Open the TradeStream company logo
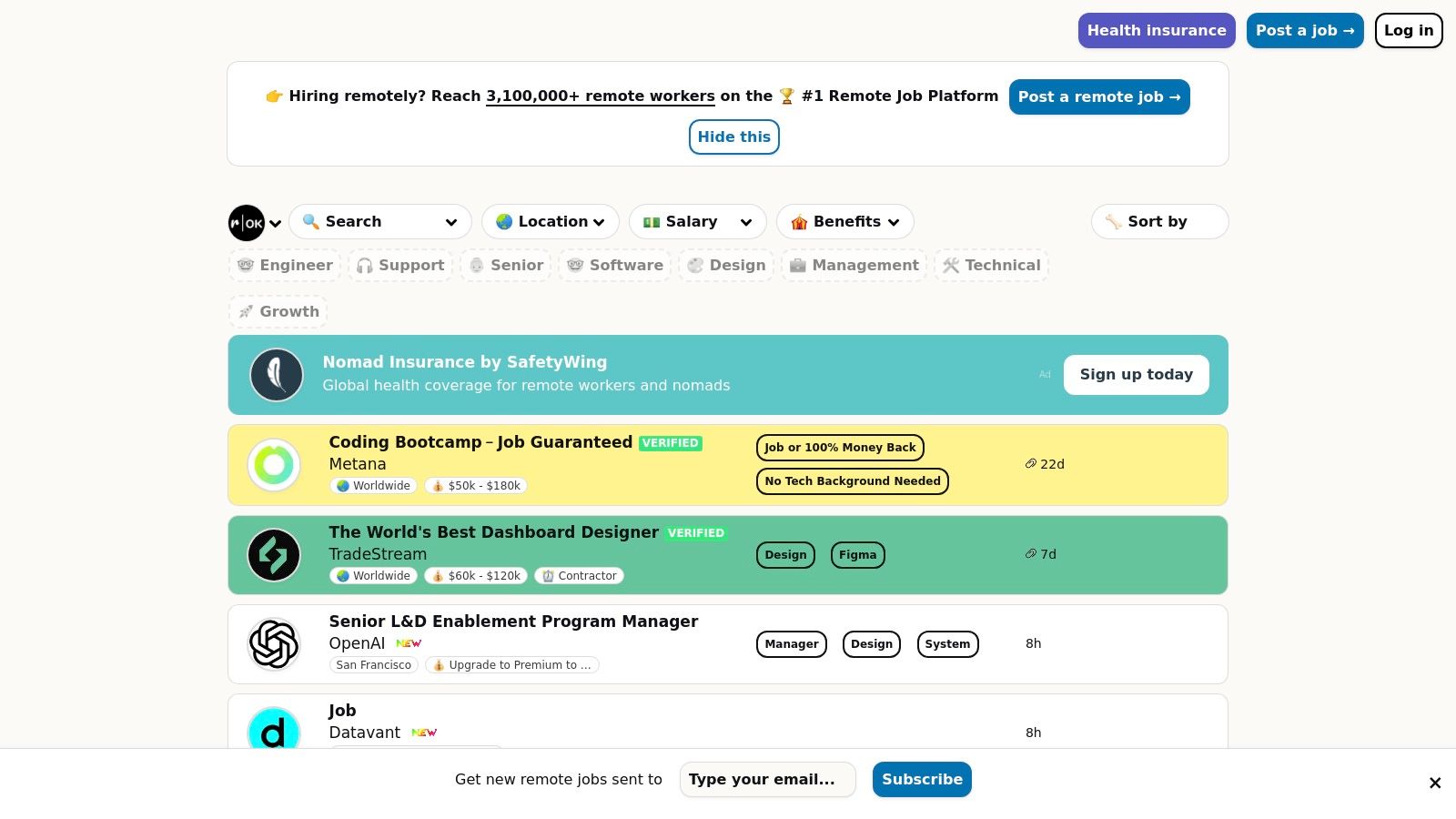 click(274, 555)
